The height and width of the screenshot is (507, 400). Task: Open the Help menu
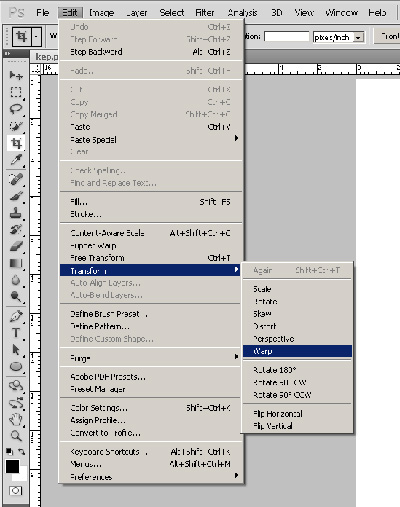click(377, 13)
